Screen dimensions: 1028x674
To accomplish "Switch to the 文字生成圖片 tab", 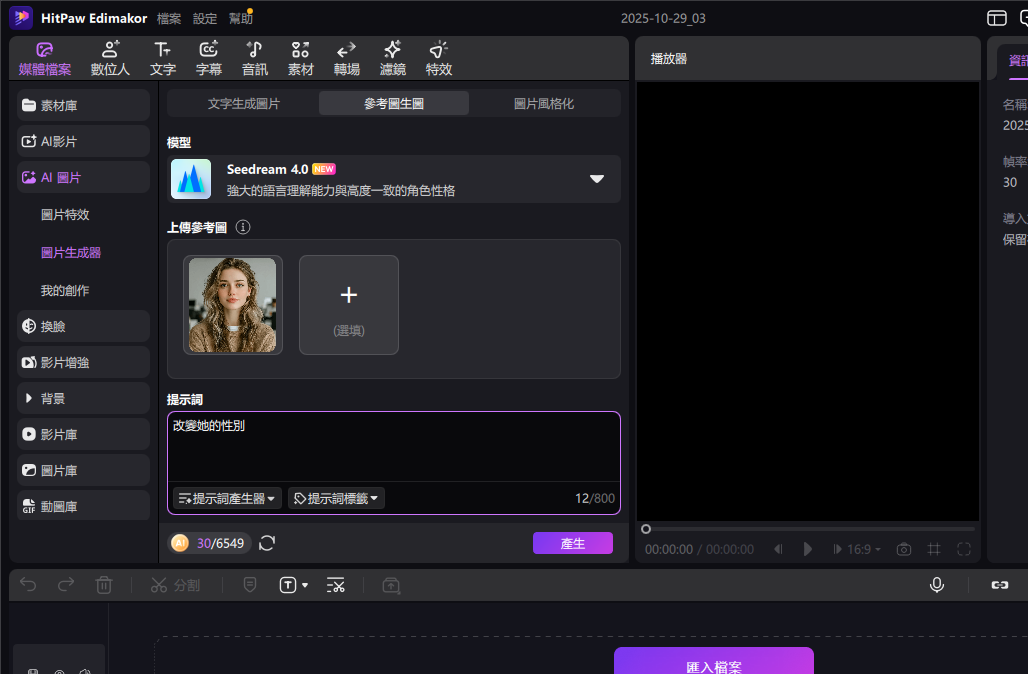I will coord(246,102).
